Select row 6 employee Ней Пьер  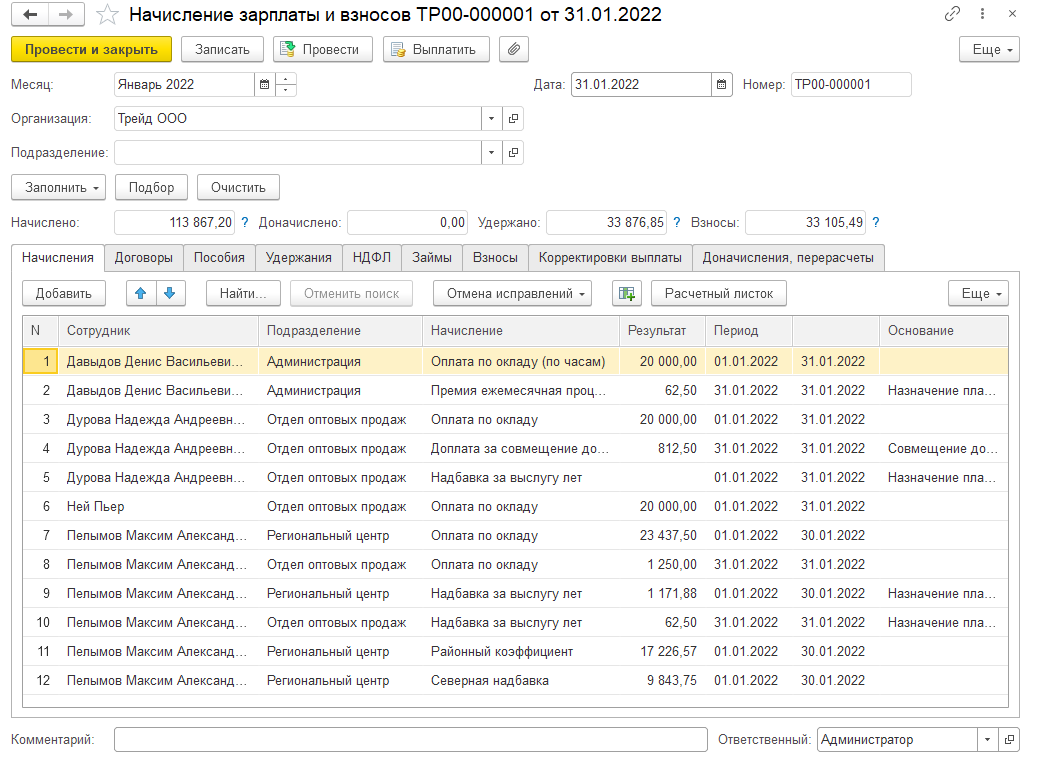96,507
